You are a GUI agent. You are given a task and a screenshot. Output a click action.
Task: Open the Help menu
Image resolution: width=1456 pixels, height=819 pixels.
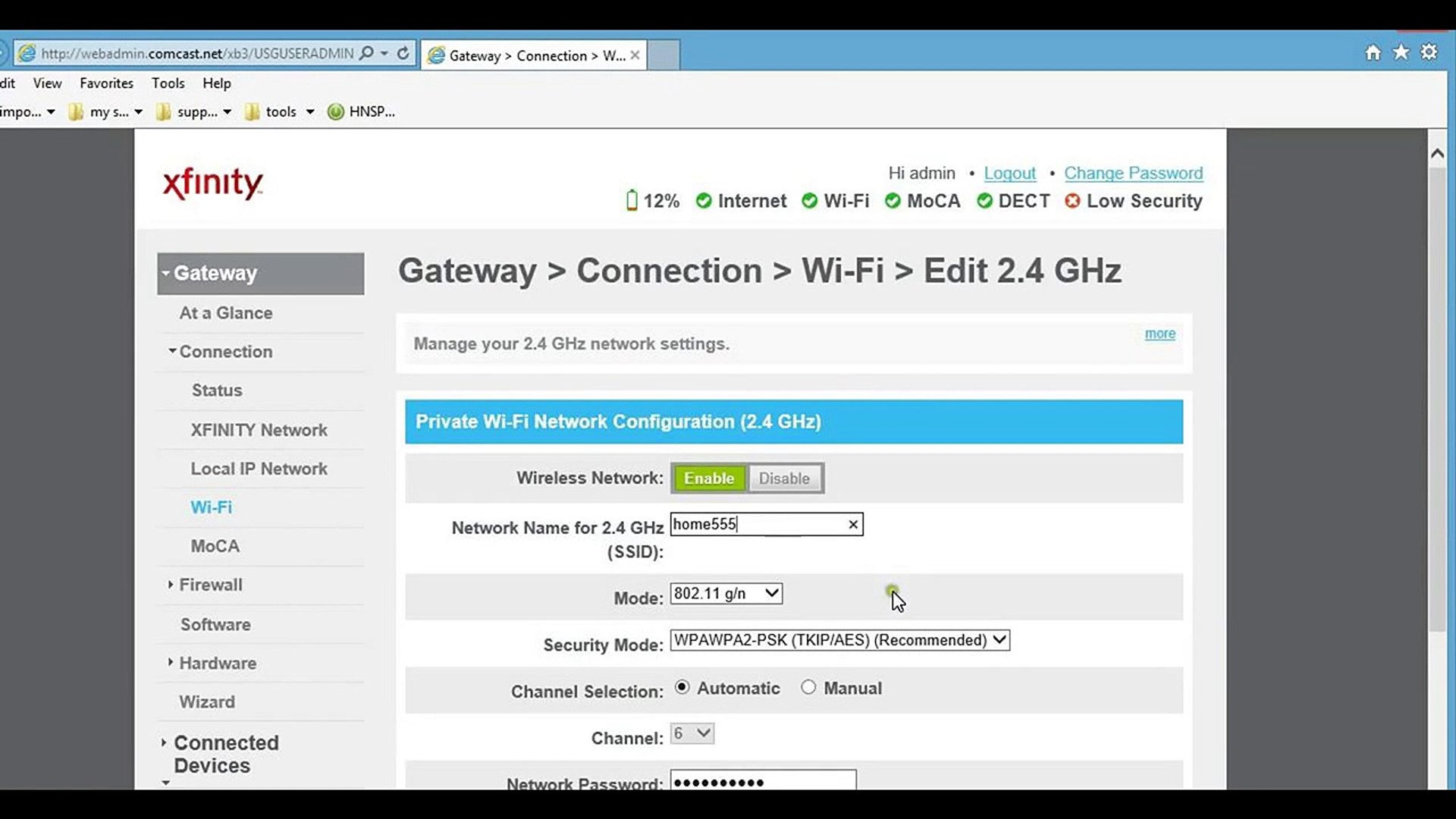click(217, 83)
